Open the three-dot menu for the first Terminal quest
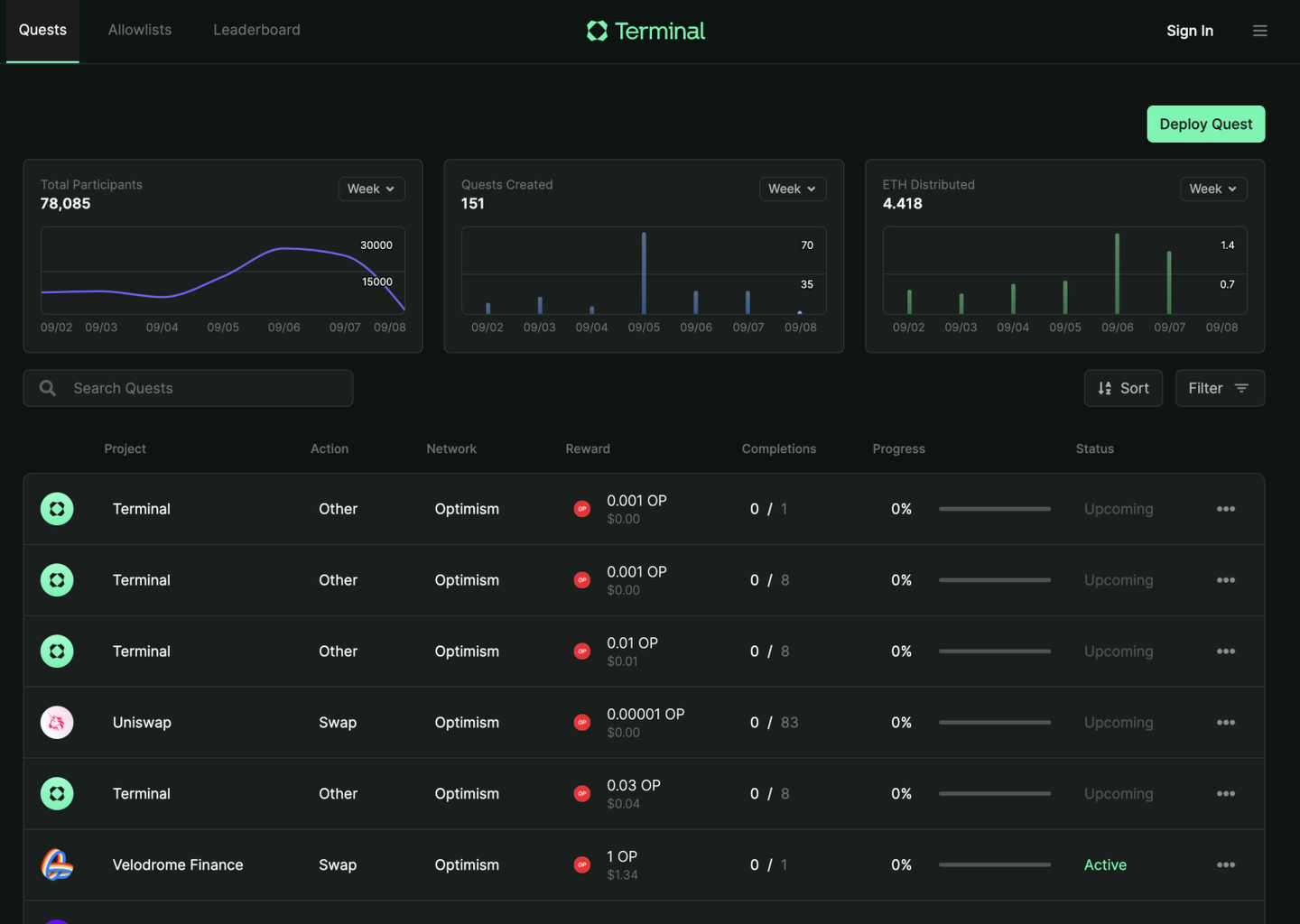Screen dimensions: 1300x924 coord(1225,509)
